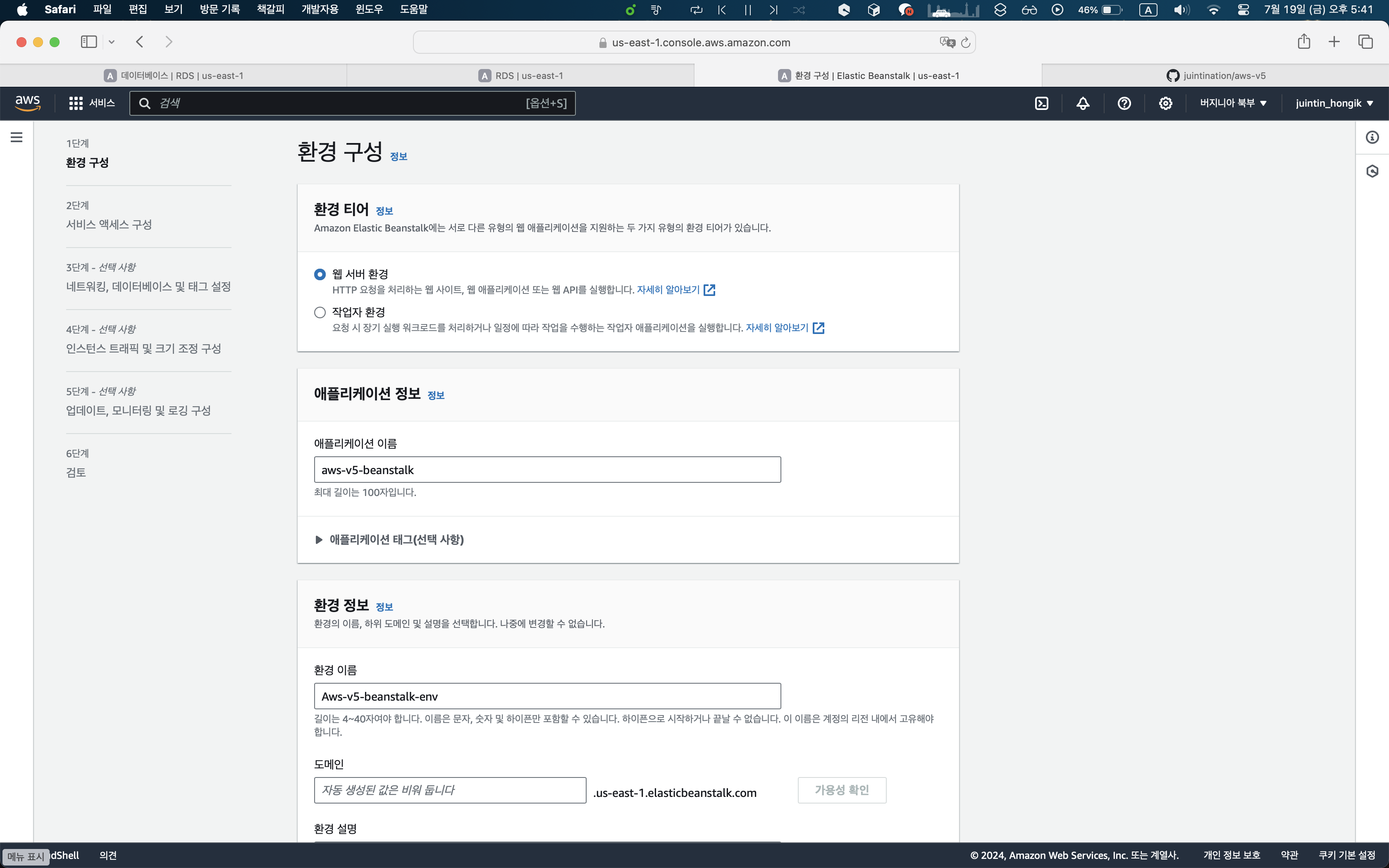Image resolution: width=1389 pixels, height=868 pixels.
Task: Click the 가용성 확인 button
Action: tap(841, 790)
